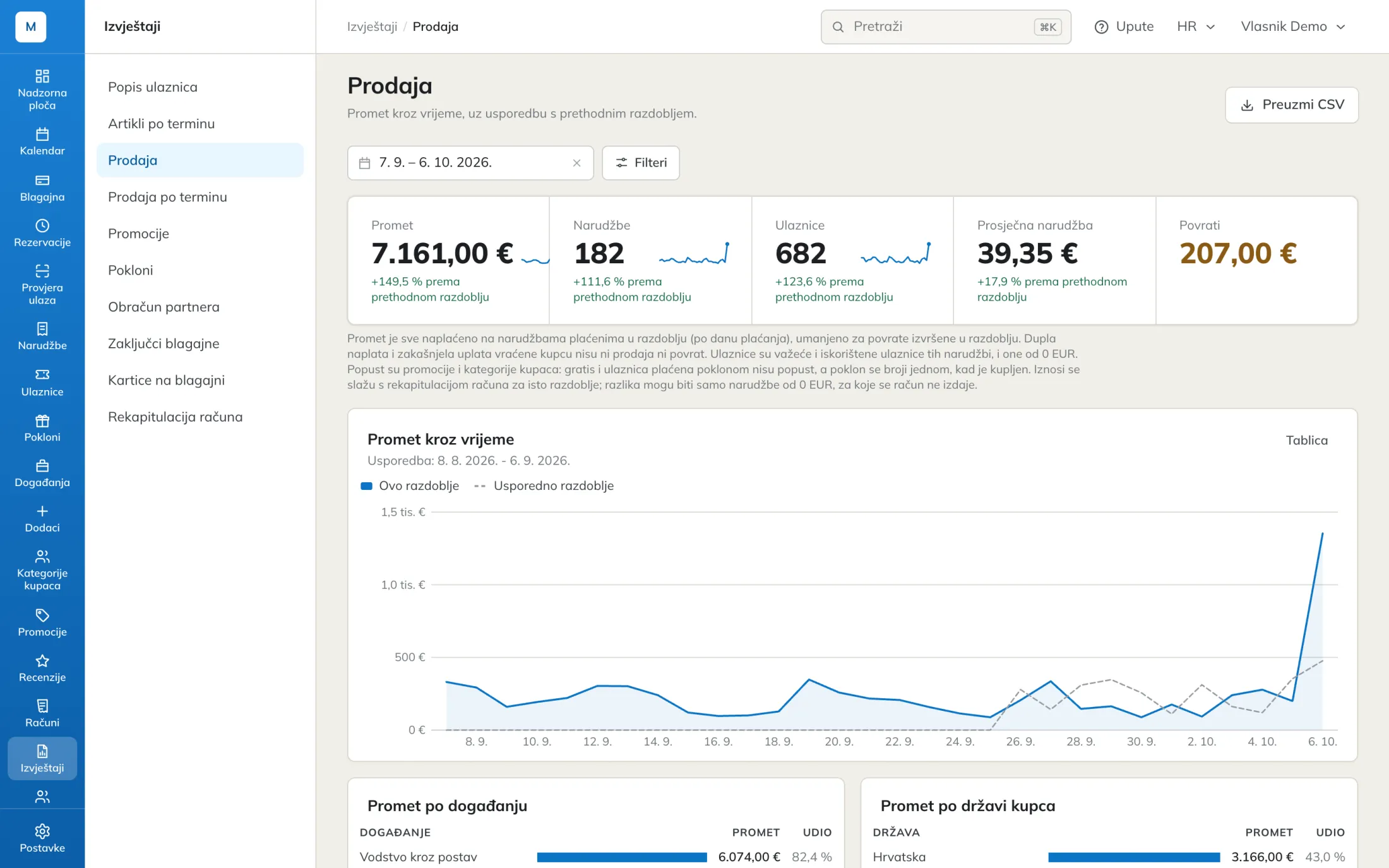Image resolution: width=1389 pixels, height=868 pixels.
Task: Open Događanja in the sidebar
Action: point(42,473)
